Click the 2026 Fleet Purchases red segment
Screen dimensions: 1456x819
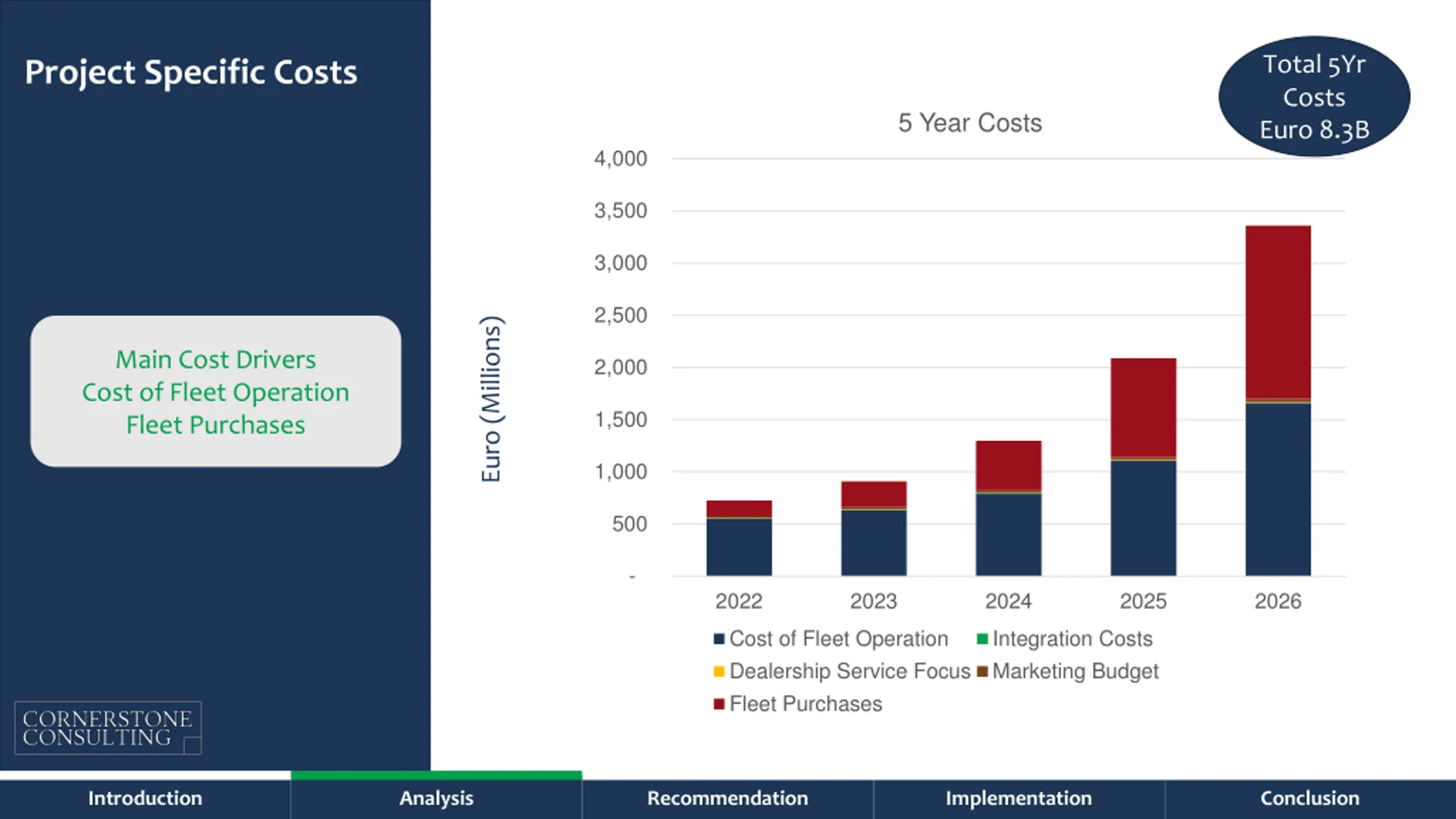pyautogui.click(x=1278, y=312)
